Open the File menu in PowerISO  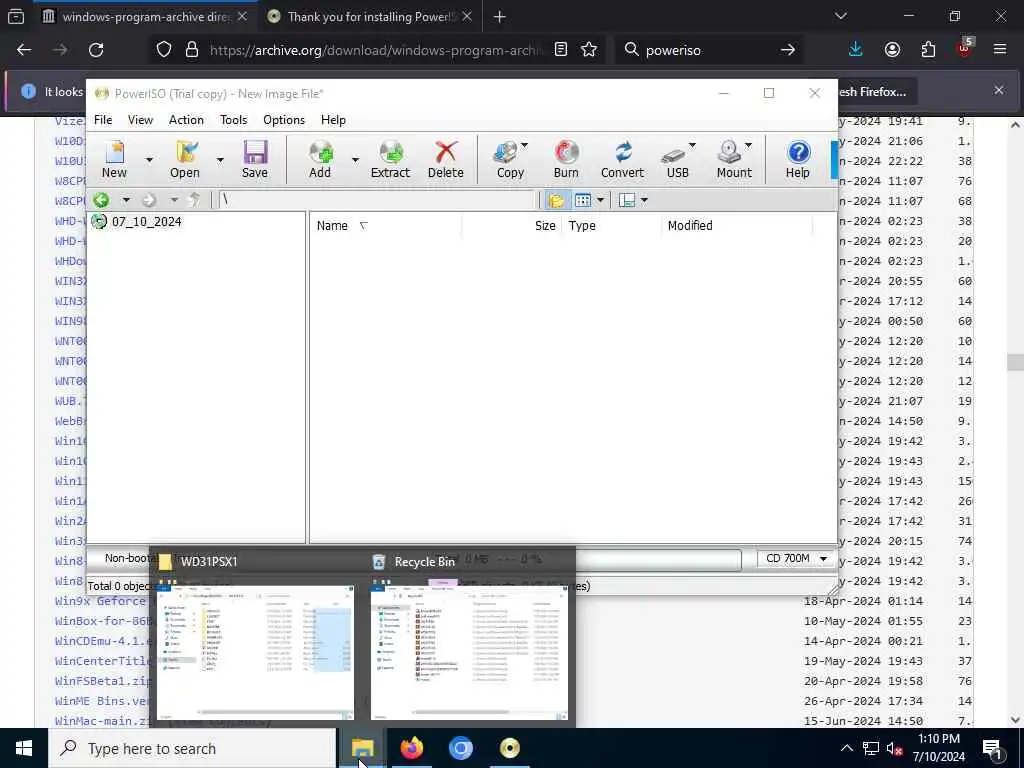(x=103, y=120)
